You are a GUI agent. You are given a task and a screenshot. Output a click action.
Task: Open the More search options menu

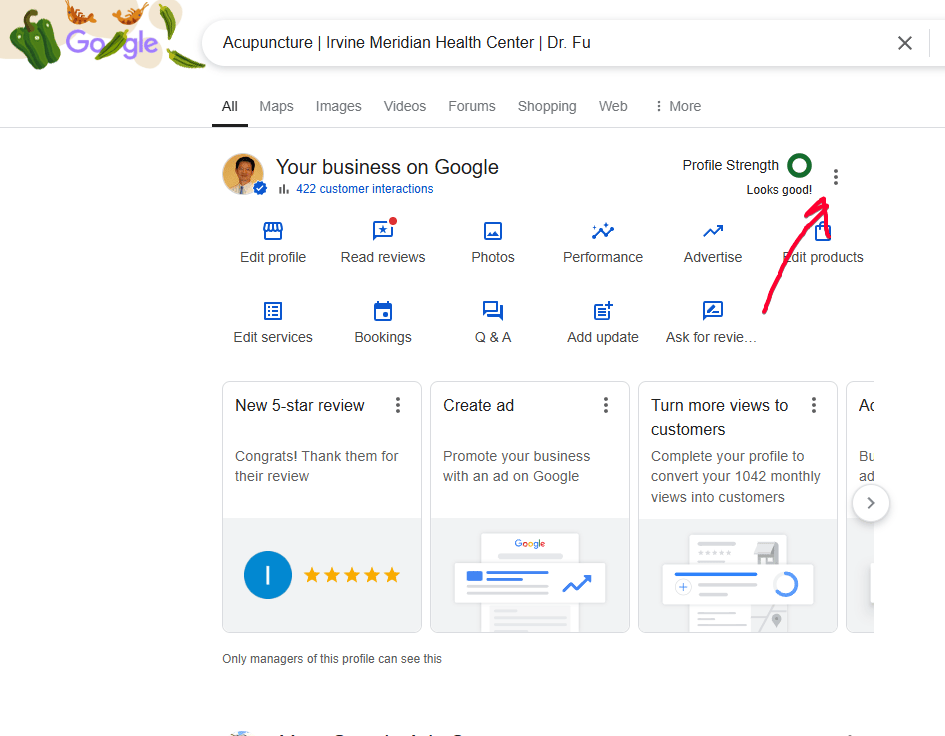point(677,106)
